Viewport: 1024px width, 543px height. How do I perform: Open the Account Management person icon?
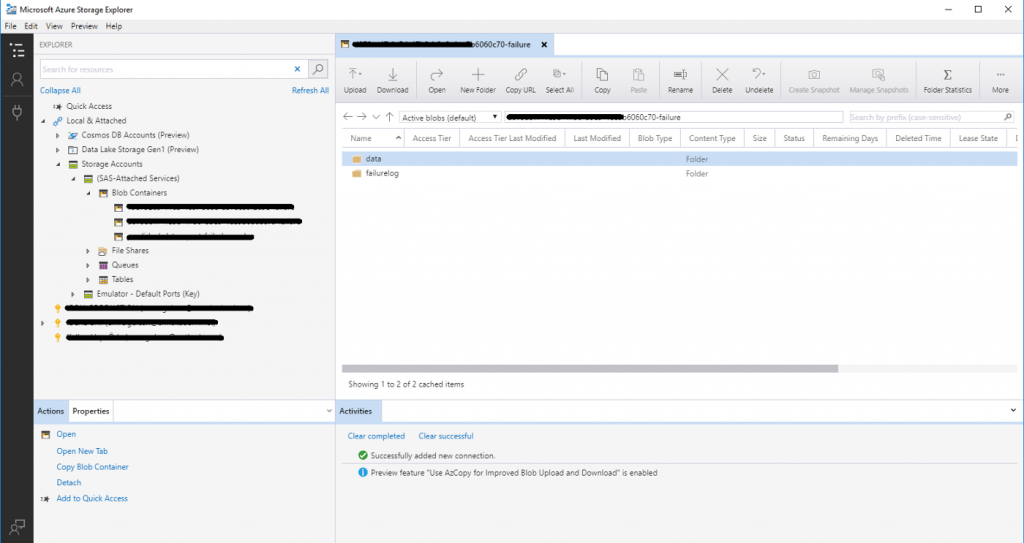17,80
